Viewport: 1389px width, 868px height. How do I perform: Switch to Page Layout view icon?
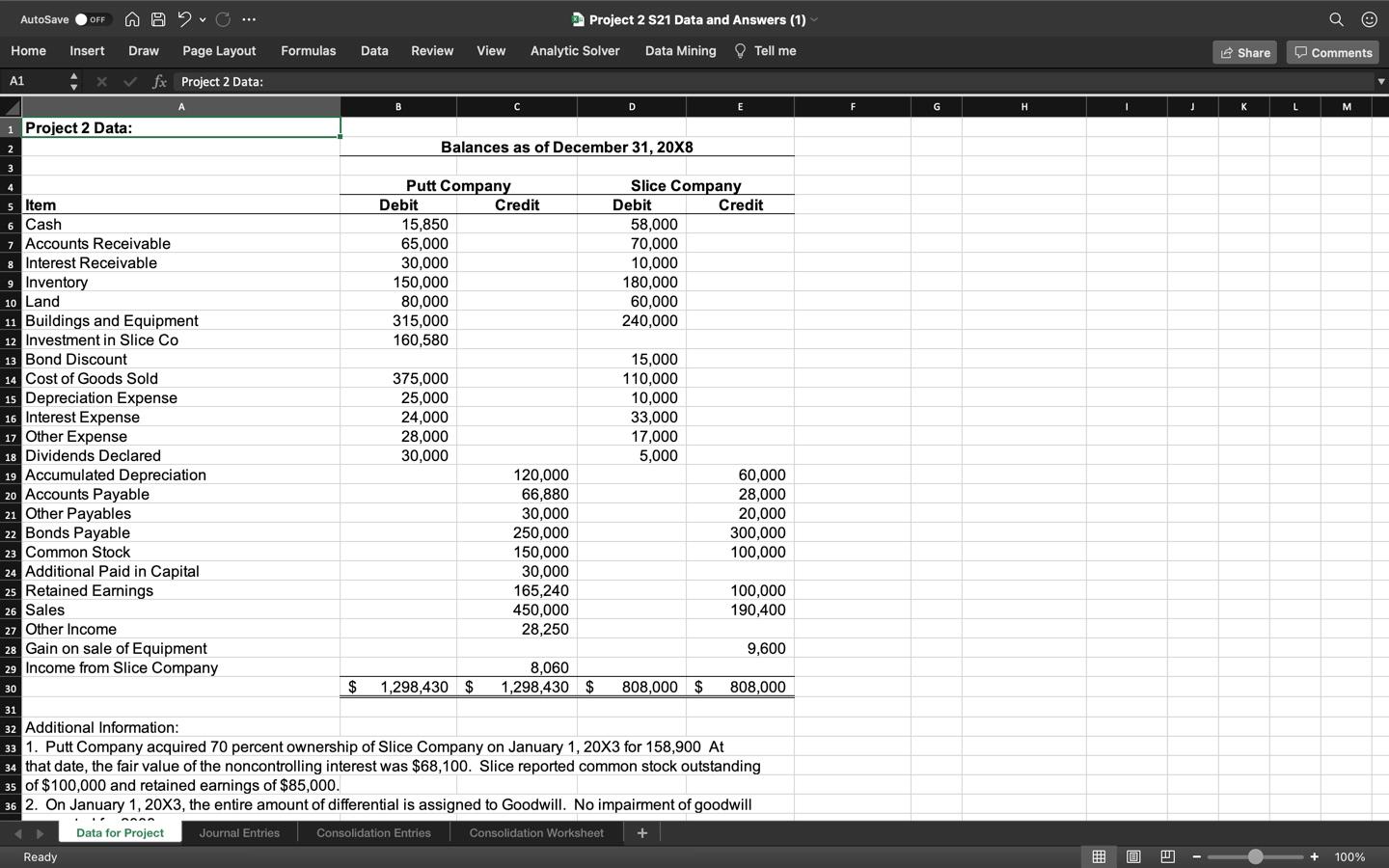click(1133, 856)
